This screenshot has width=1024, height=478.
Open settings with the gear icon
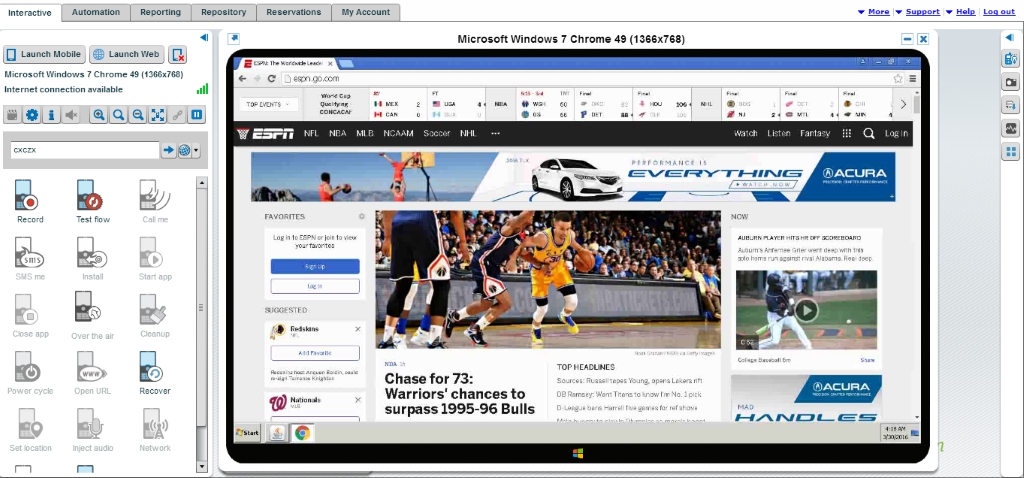[x=31, y=116]
